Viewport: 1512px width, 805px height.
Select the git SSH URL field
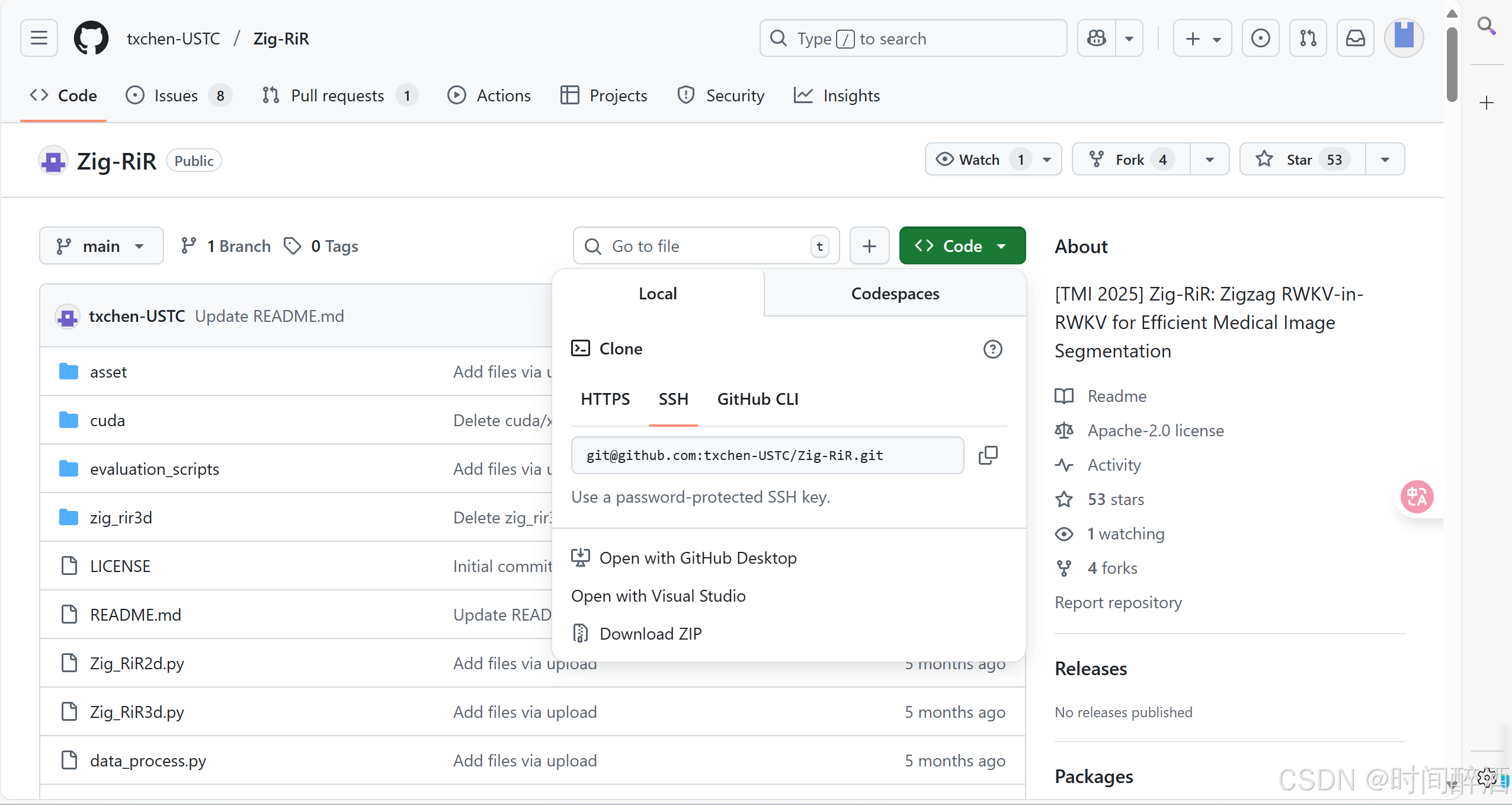pyautogui.click(x=767, y=455)
